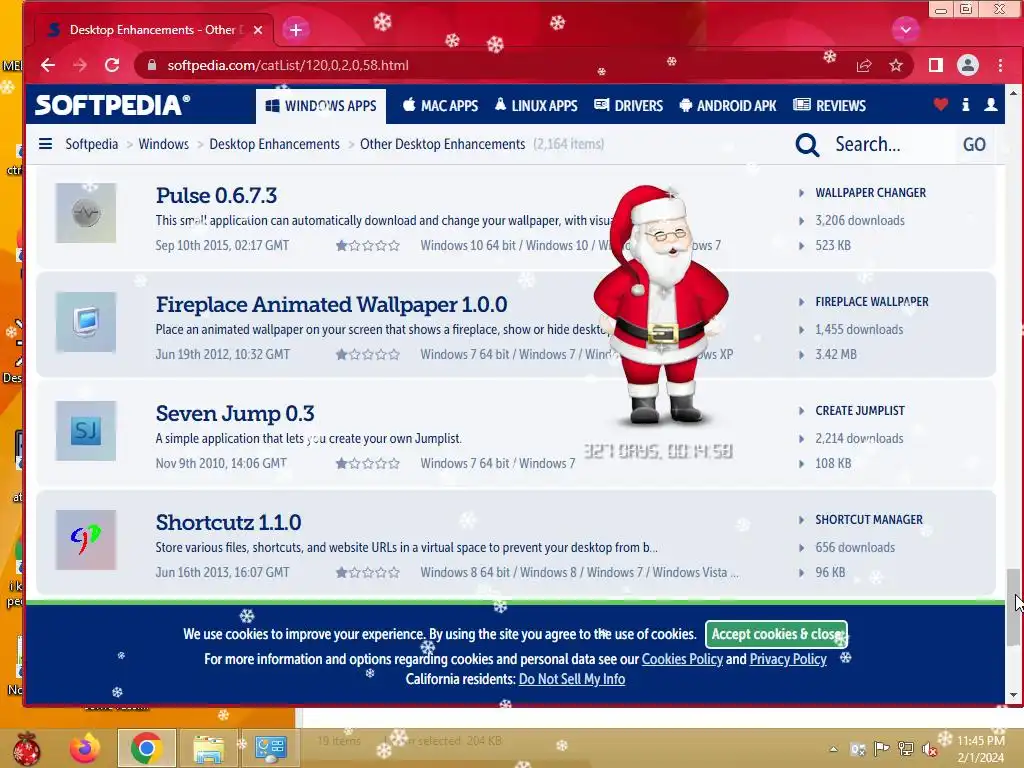Click the Shortcutz app thumbnail

(x=86, y=540)
